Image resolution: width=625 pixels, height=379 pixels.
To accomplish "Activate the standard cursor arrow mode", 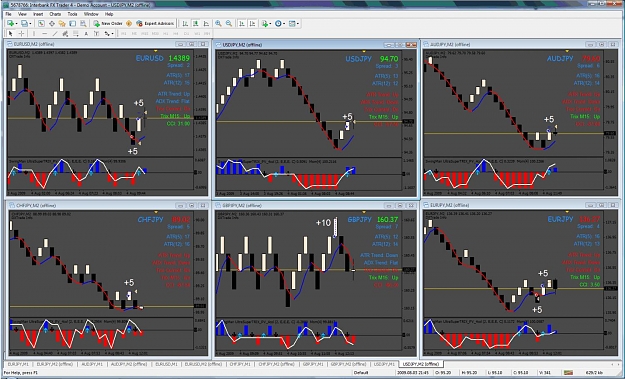I will (x=10, y=33).
